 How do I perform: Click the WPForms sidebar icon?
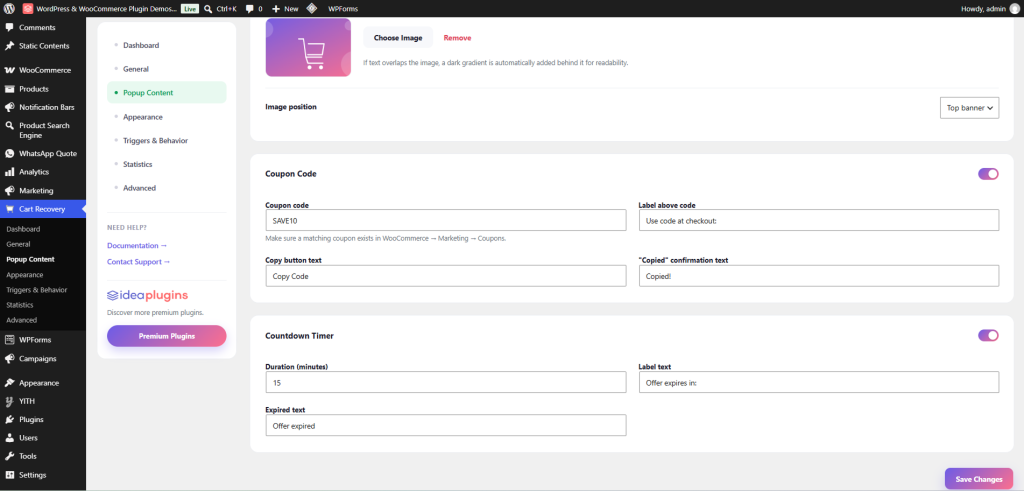point(9,340)
